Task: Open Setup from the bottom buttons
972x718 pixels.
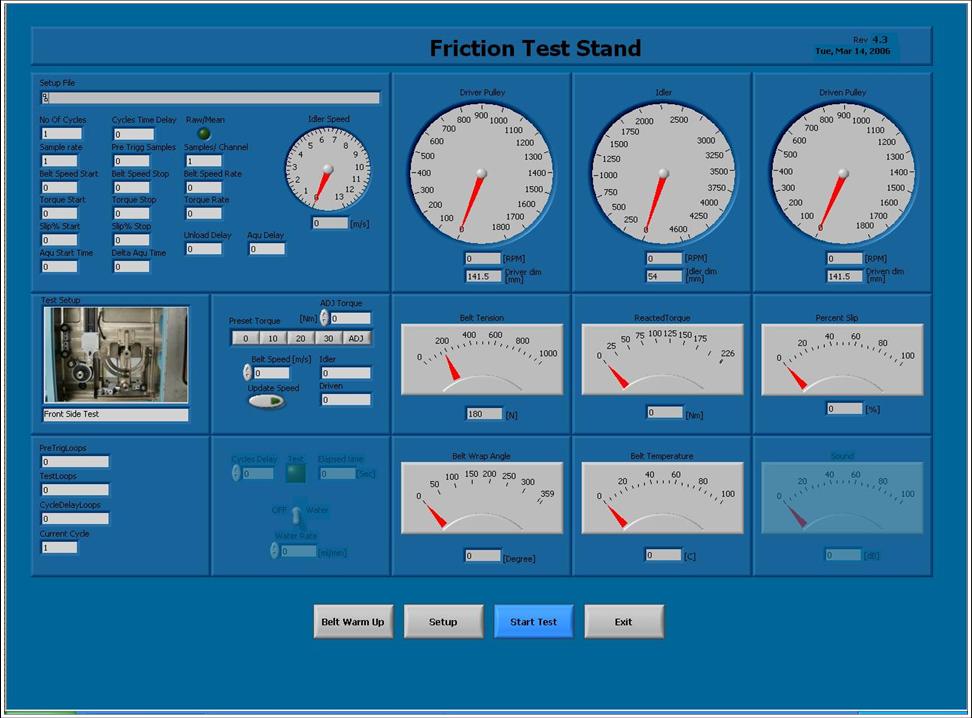Action: tap(443, 622)
